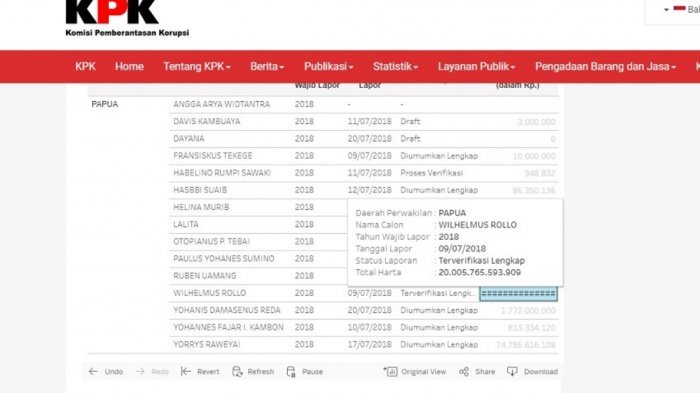Click Yorrys Raweyai total 74.785.616.108
The image size is (700, 393).
pos(526,345)
